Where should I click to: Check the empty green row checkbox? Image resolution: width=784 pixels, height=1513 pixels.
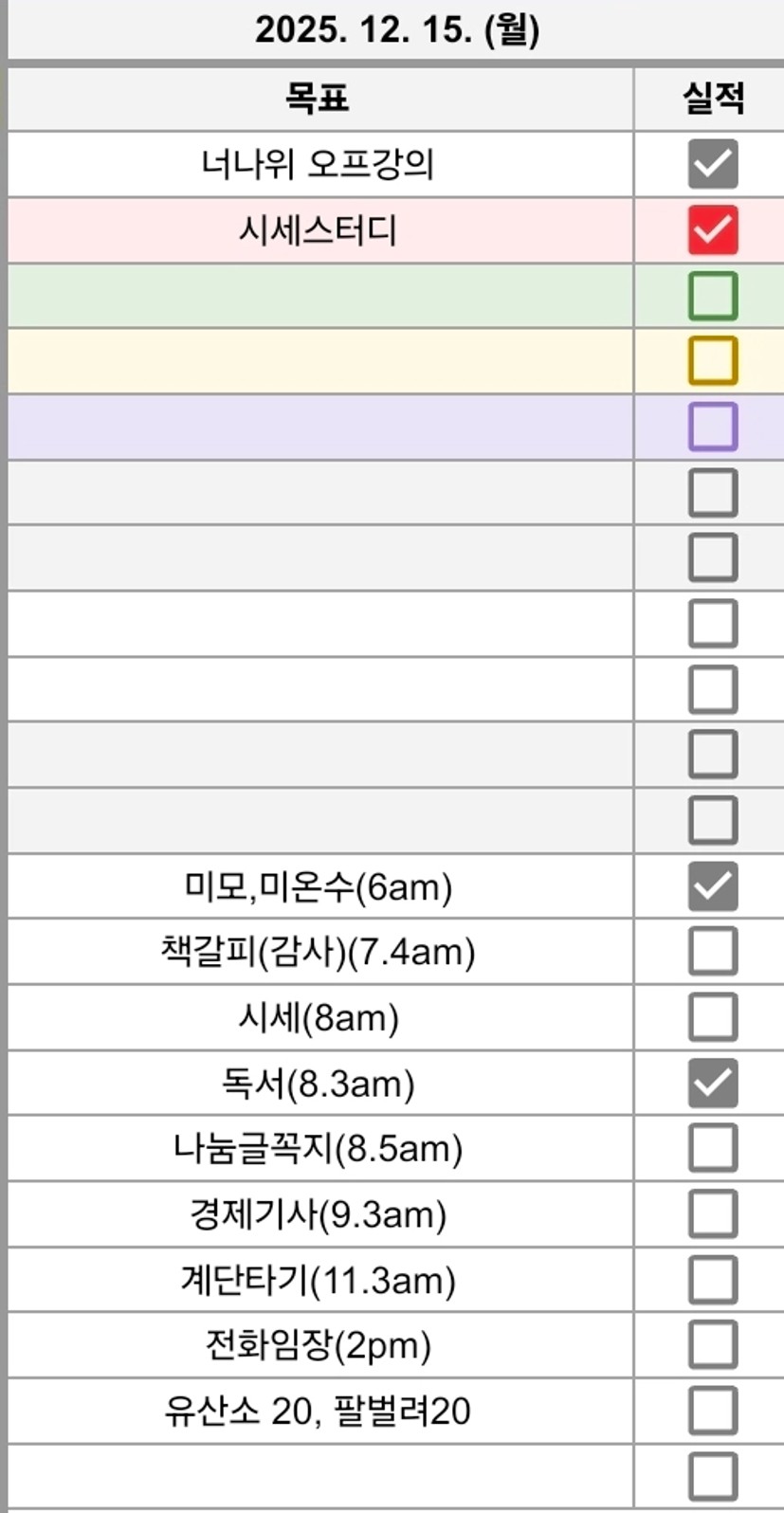[712, 296]
